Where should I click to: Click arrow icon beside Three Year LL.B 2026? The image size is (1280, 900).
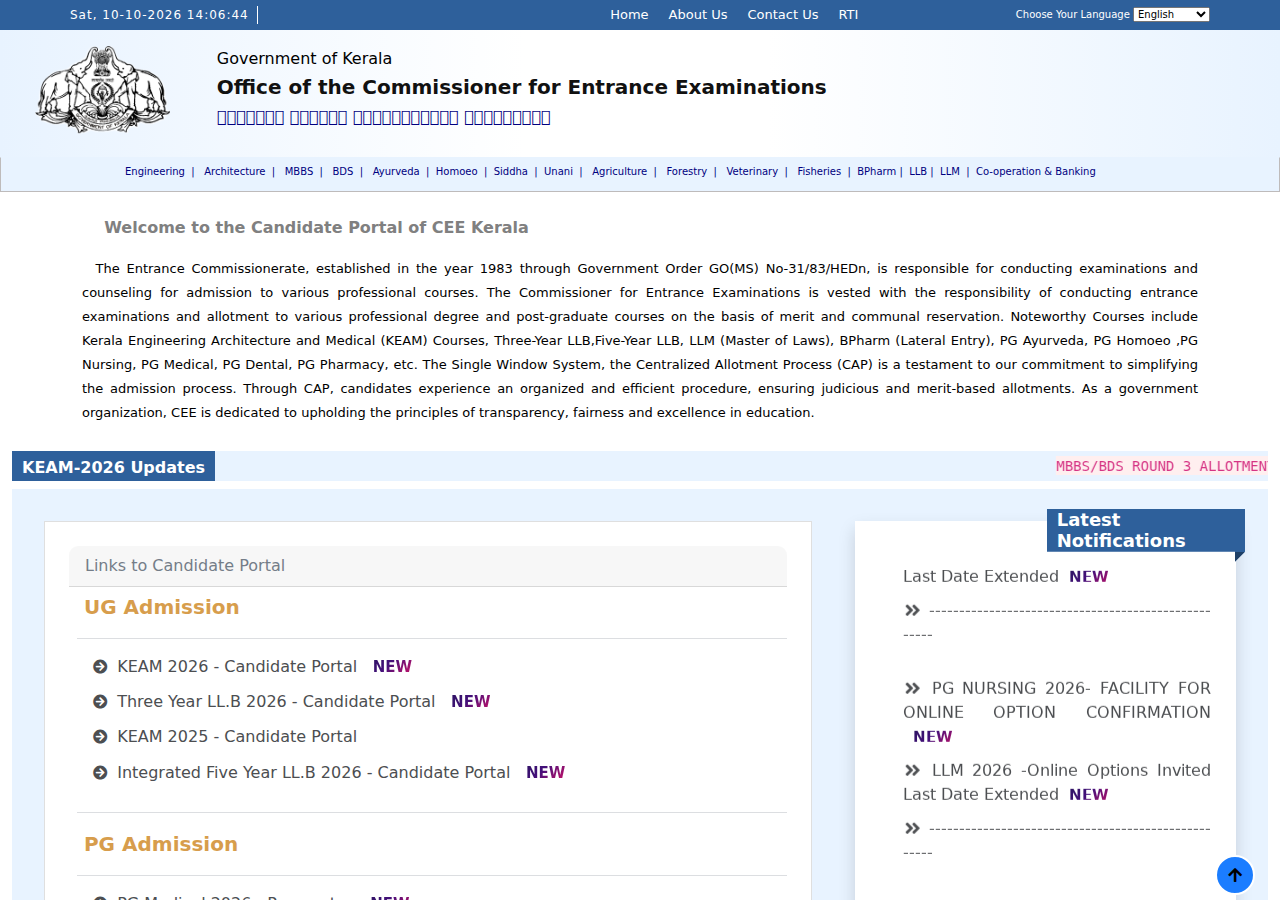coord(100,702)
